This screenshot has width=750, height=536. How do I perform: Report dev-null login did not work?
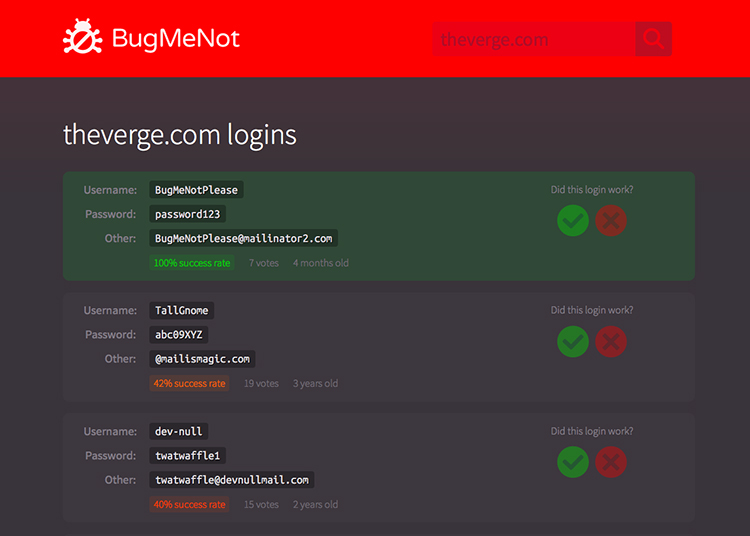coord(611,462)
